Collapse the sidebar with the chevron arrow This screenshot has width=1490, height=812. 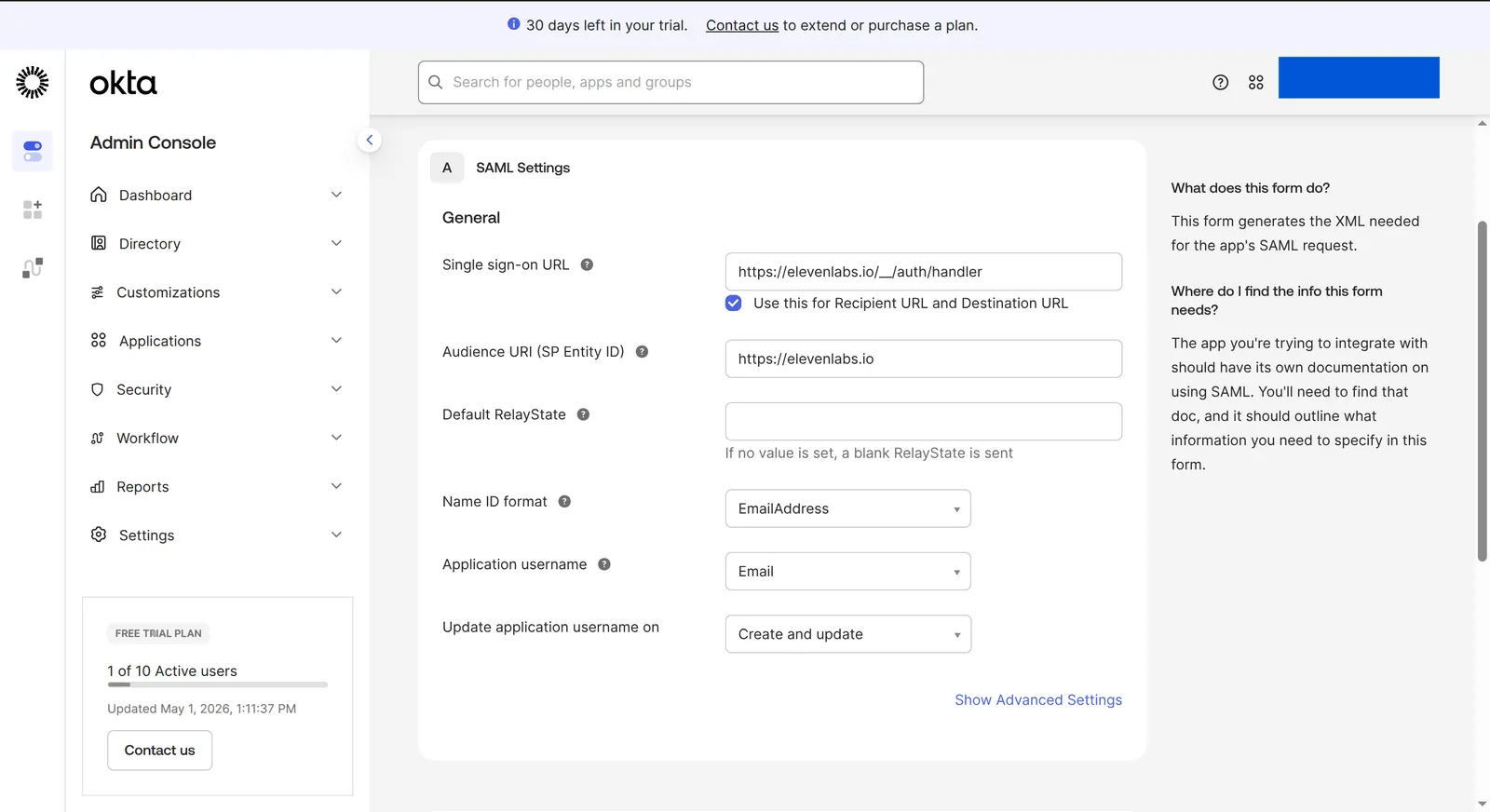tap(370, 141)
